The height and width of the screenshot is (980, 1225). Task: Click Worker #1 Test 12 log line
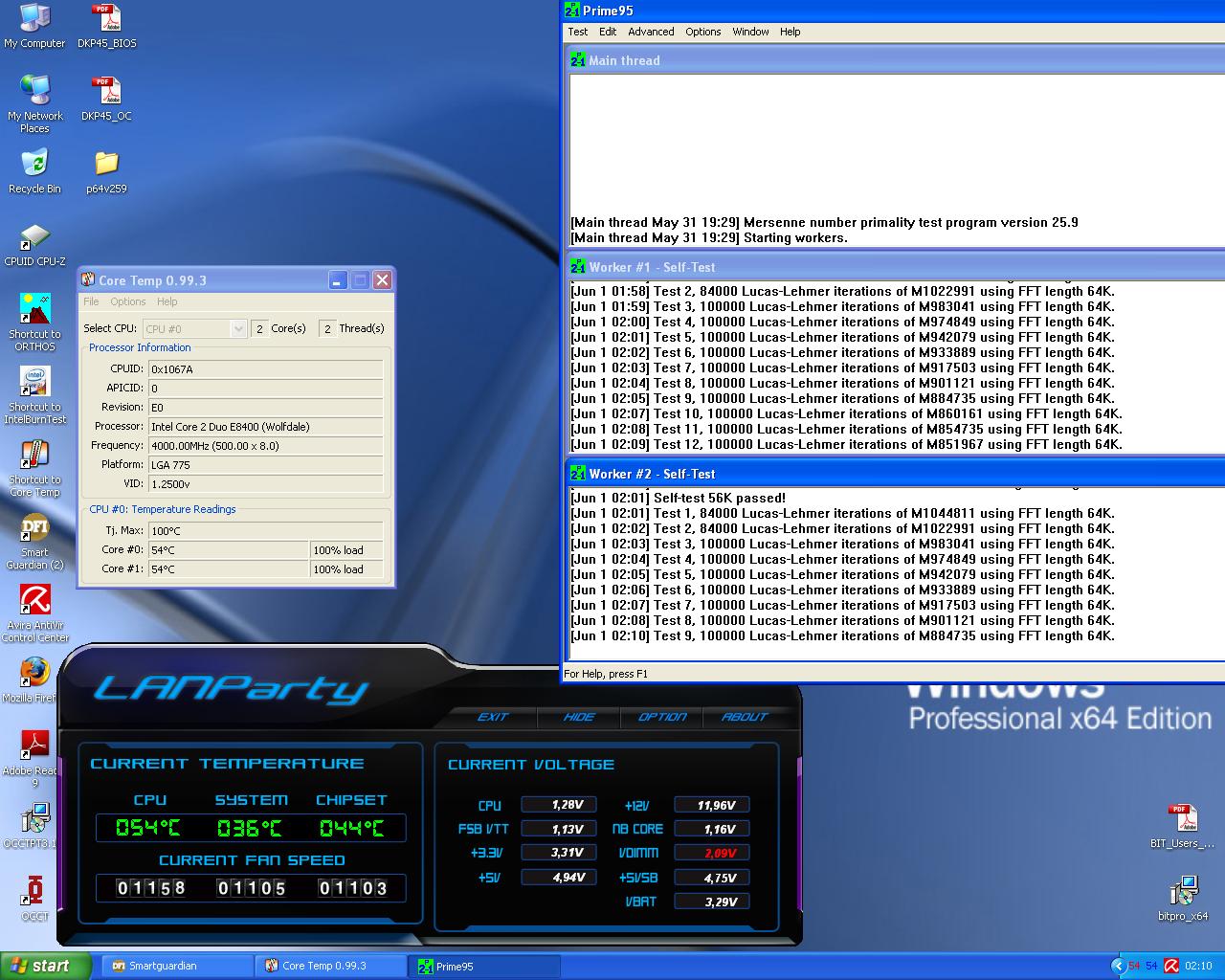pyautogui.click(x=846, y=444)
